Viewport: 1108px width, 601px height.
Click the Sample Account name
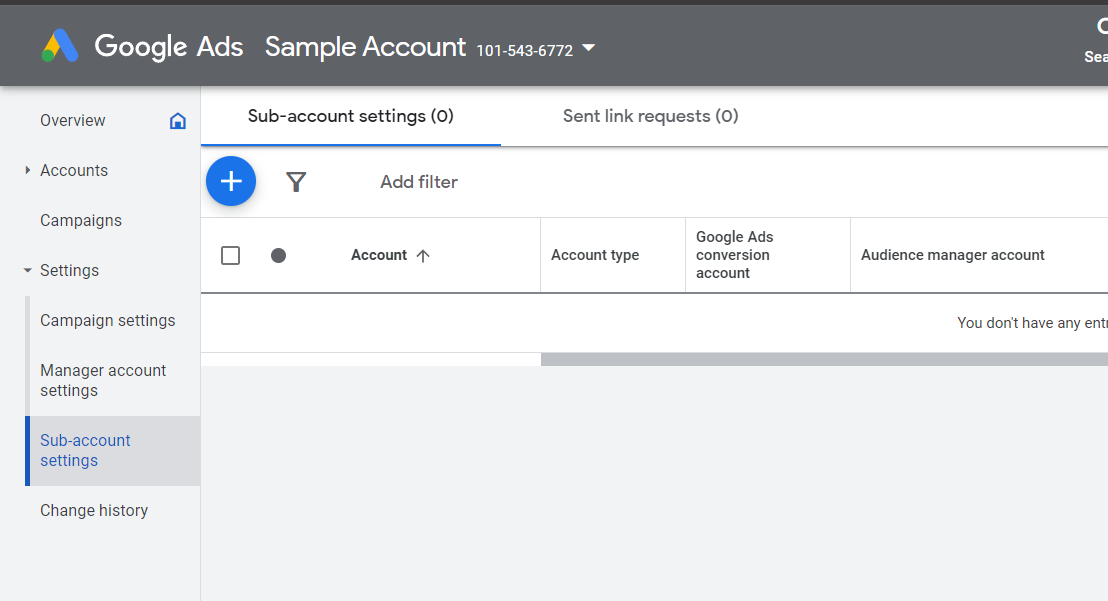365,47
